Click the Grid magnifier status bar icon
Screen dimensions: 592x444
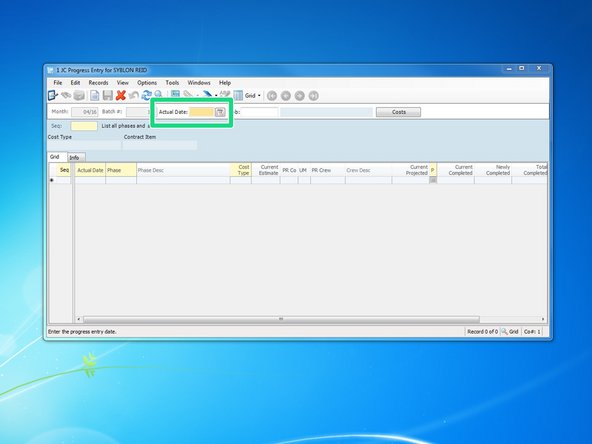(504, 331)
